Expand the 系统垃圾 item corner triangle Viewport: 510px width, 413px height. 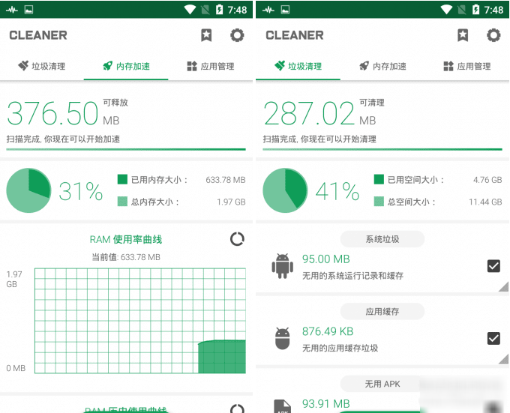[504, 287]
